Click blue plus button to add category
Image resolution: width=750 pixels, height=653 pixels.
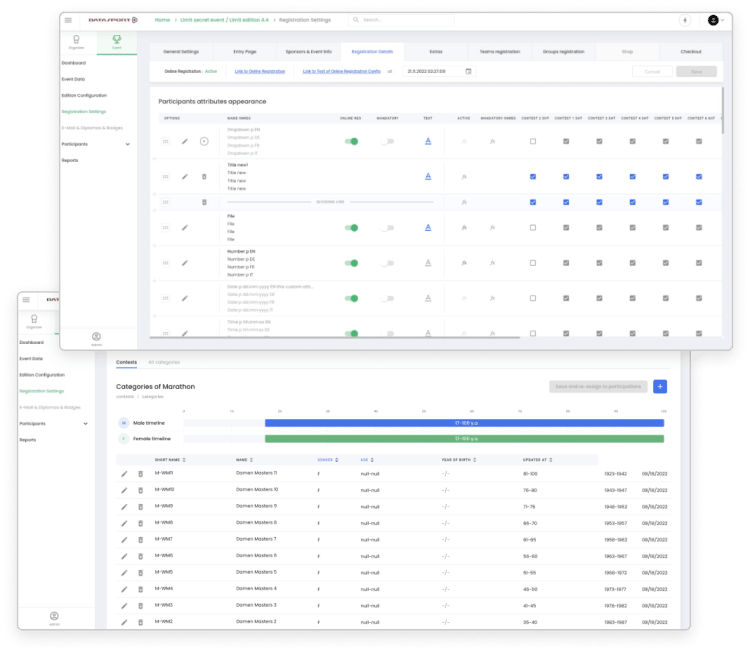pyautogui.click(x=660, y=386)
